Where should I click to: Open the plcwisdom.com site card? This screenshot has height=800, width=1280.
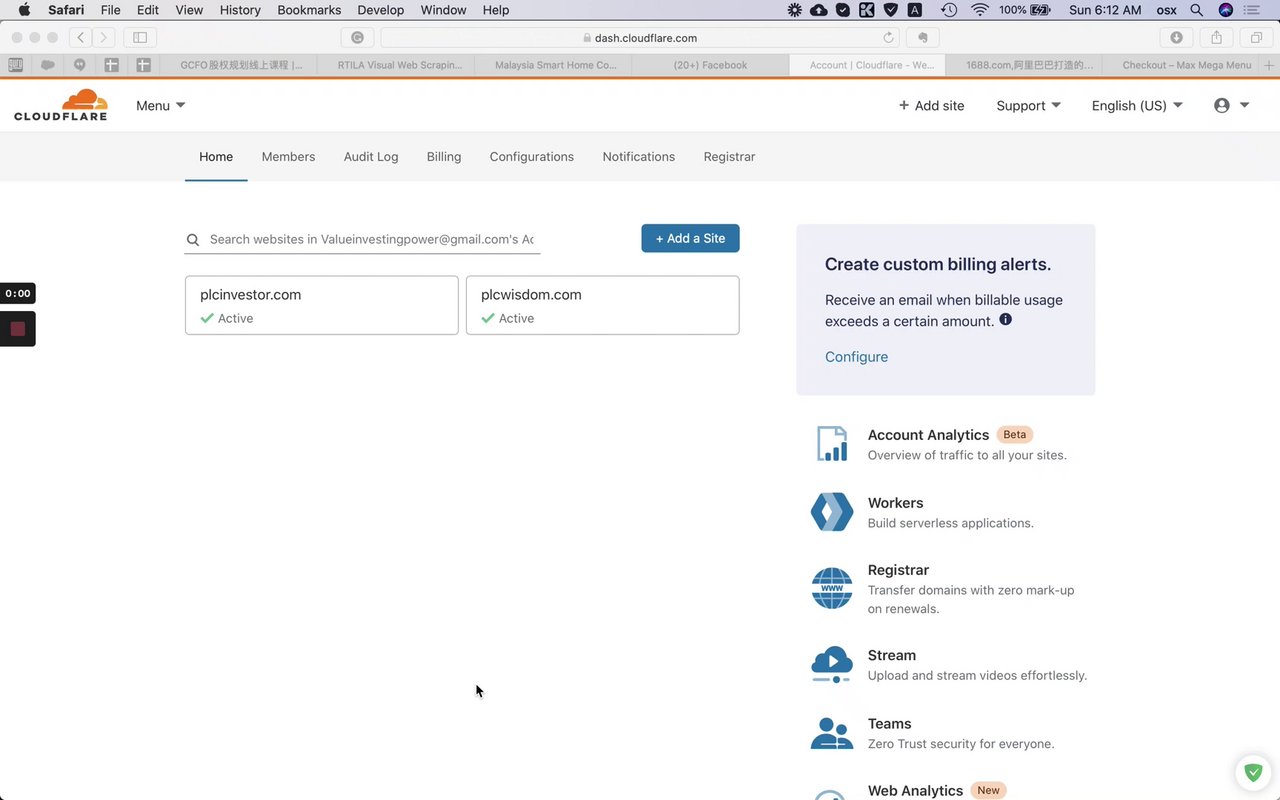click(x=603, y=305)
